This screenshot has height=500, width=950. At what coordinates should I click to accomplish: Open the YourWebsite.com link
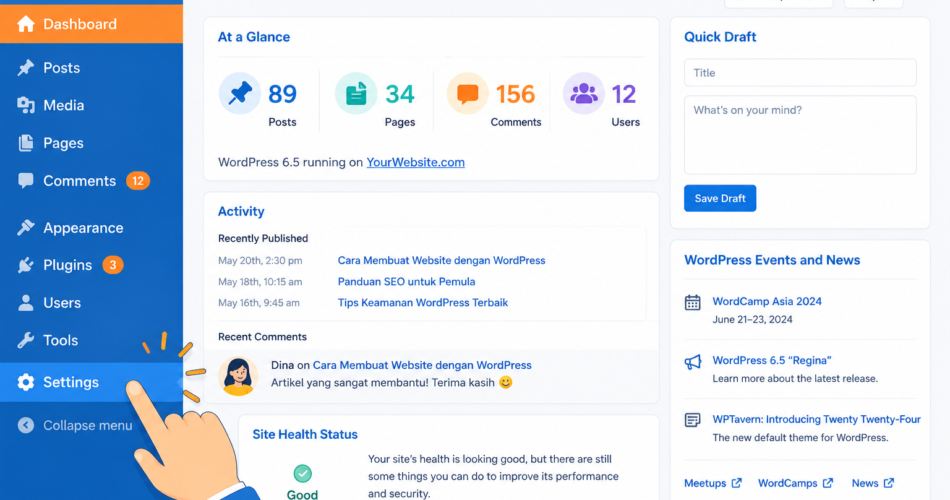(x=416, y=162)
